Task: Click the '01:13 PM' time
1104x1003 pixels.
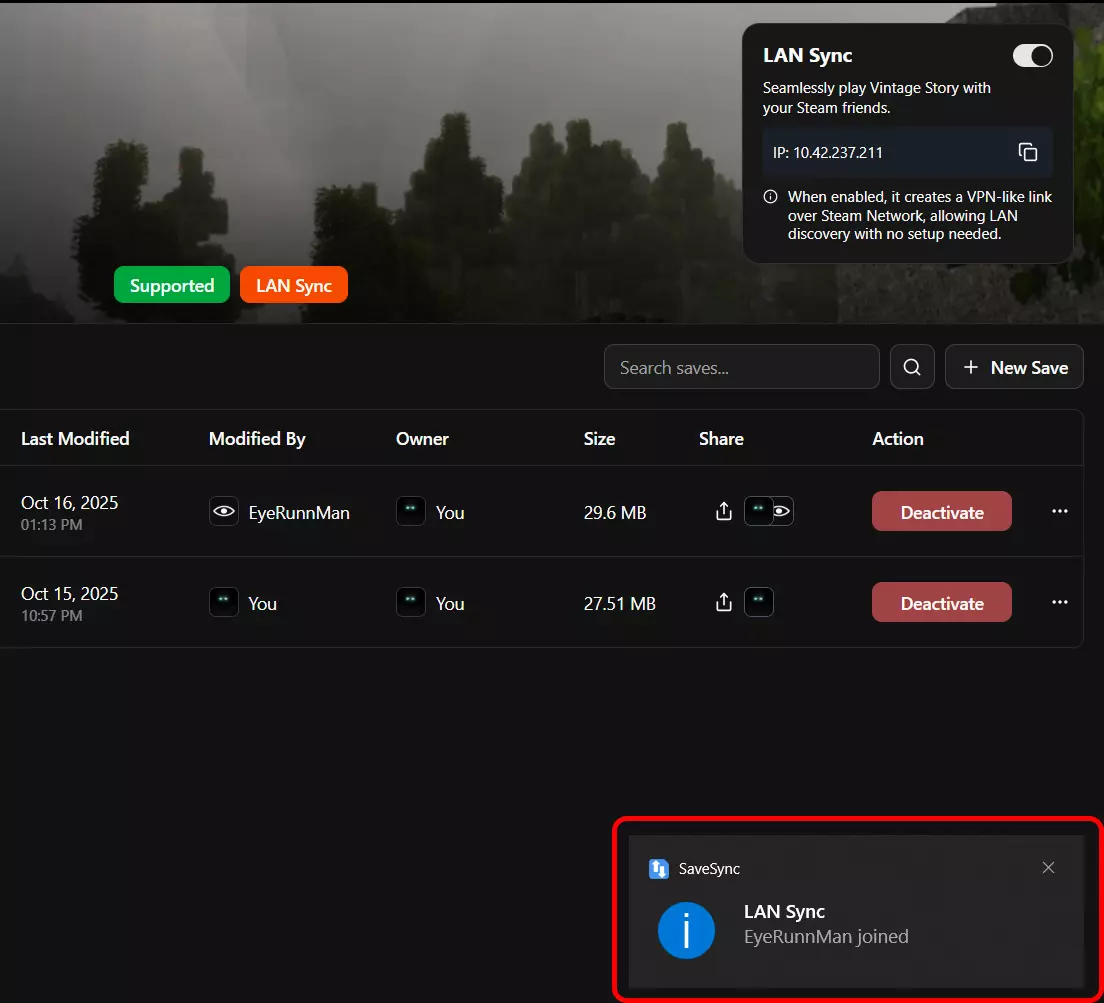Action: tap(51, 524)
